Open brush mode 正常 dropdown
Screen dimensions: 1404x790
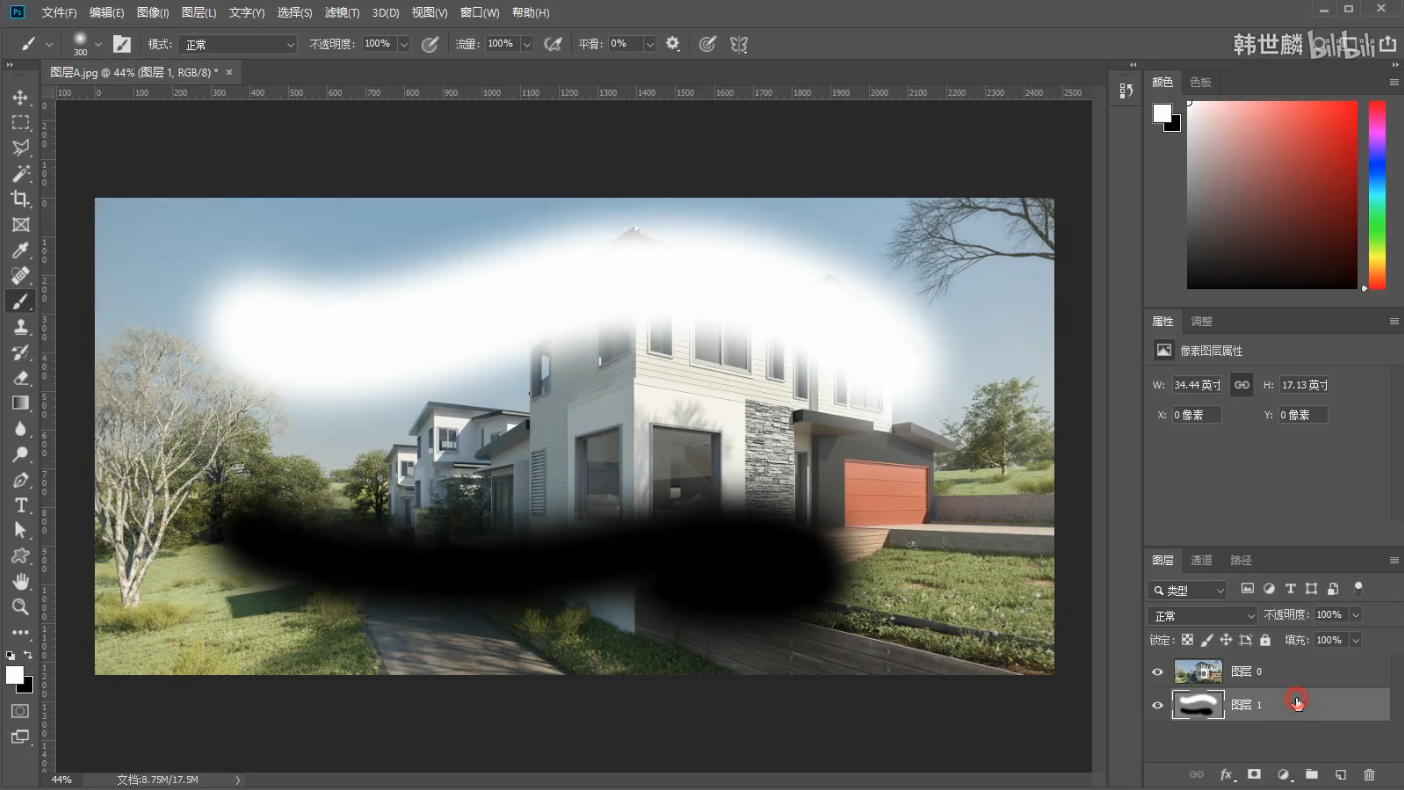[239, 44]
